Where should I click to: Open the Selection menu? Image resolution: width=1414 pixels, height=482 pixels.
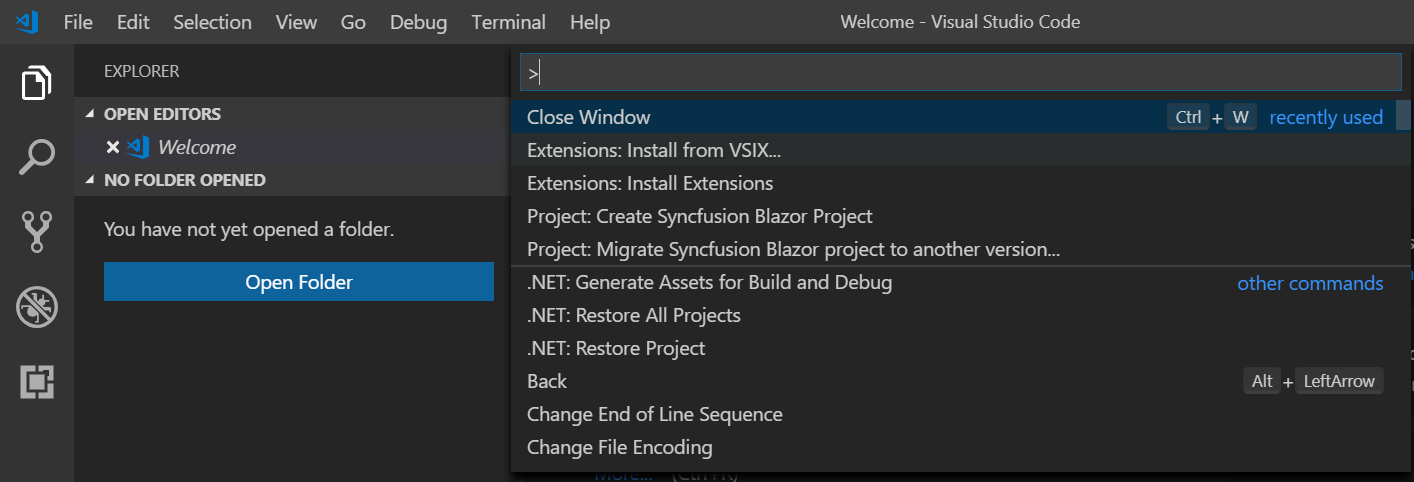[x=213, y=22]
